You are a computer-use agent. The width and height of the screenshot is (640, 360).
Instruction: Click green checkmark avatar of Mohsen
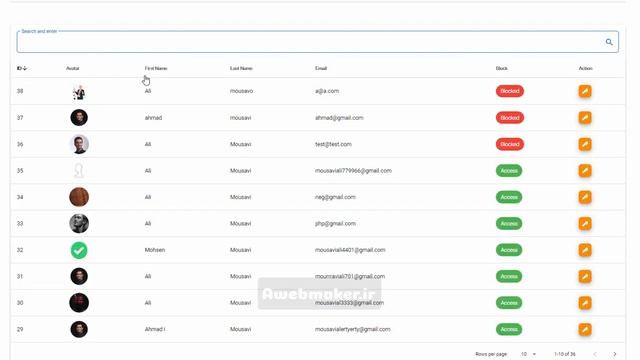[79, 250]
